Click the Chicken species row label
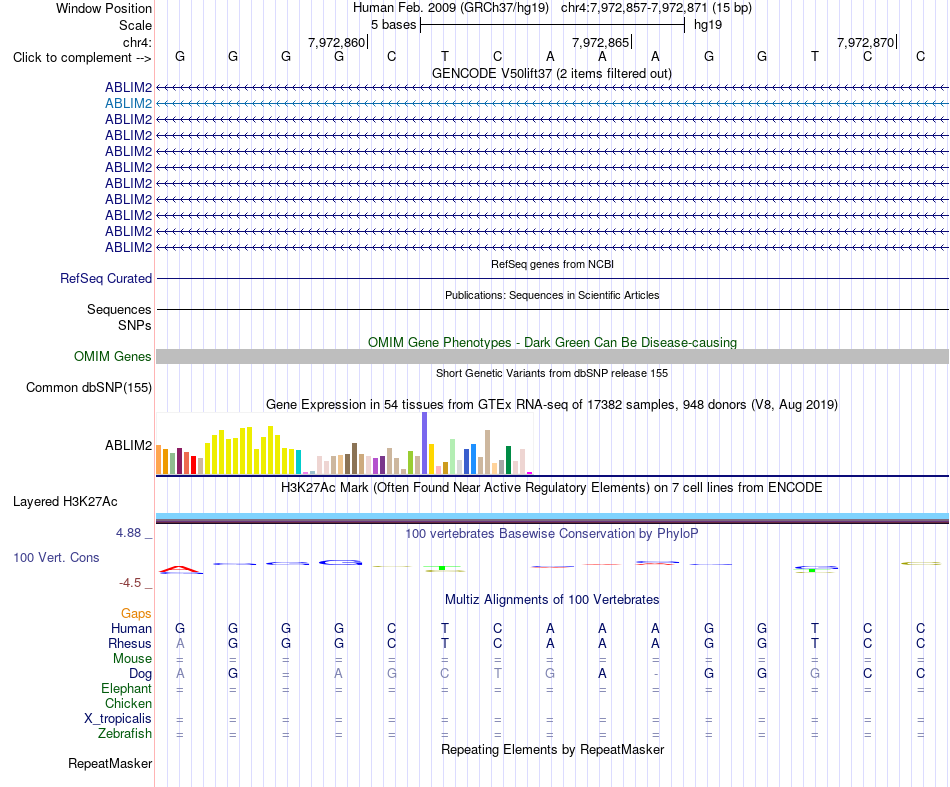 128,703
